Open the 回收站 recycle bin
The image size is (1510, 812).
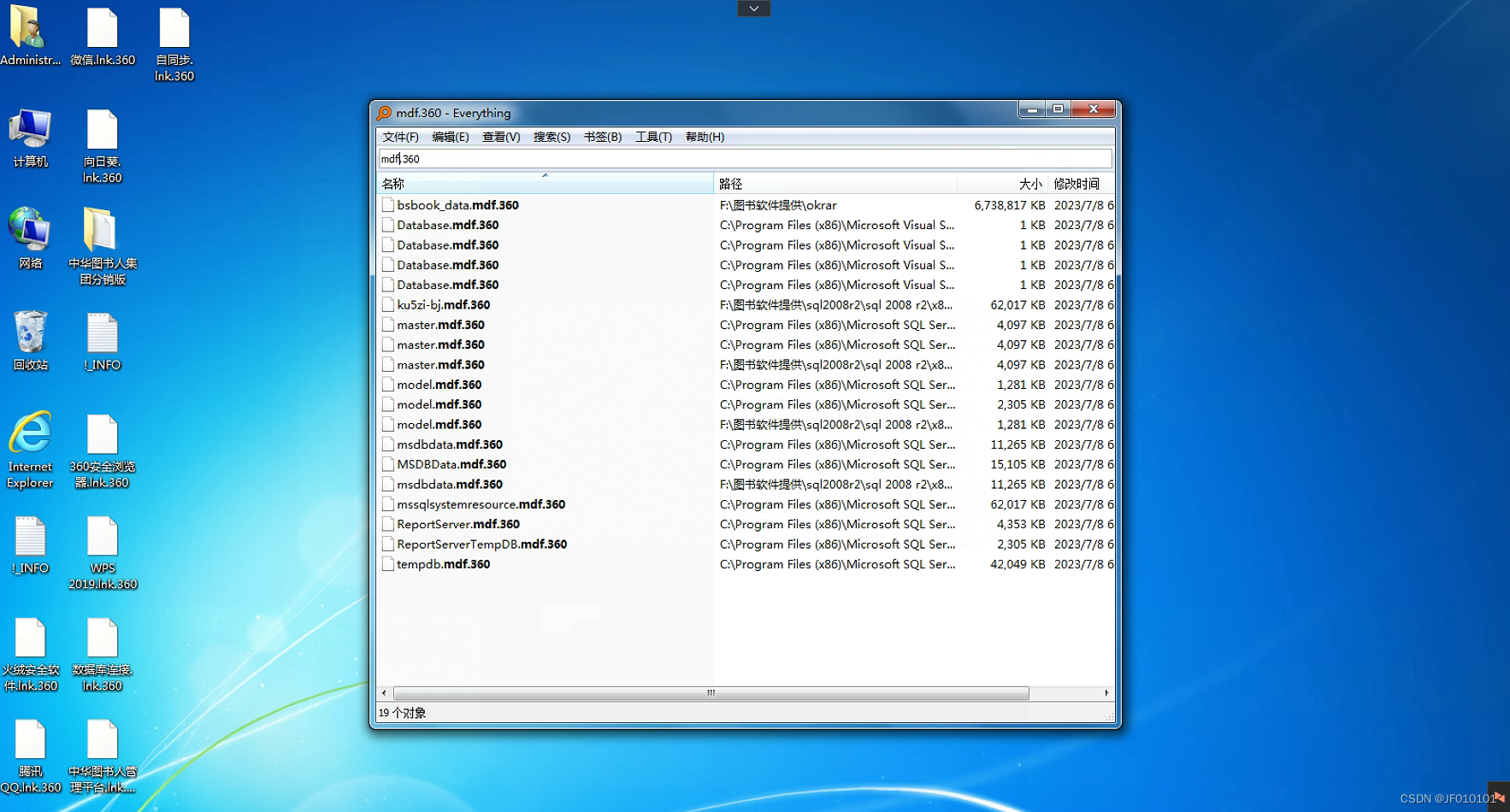pyautogui.click(x=30, y=340)
